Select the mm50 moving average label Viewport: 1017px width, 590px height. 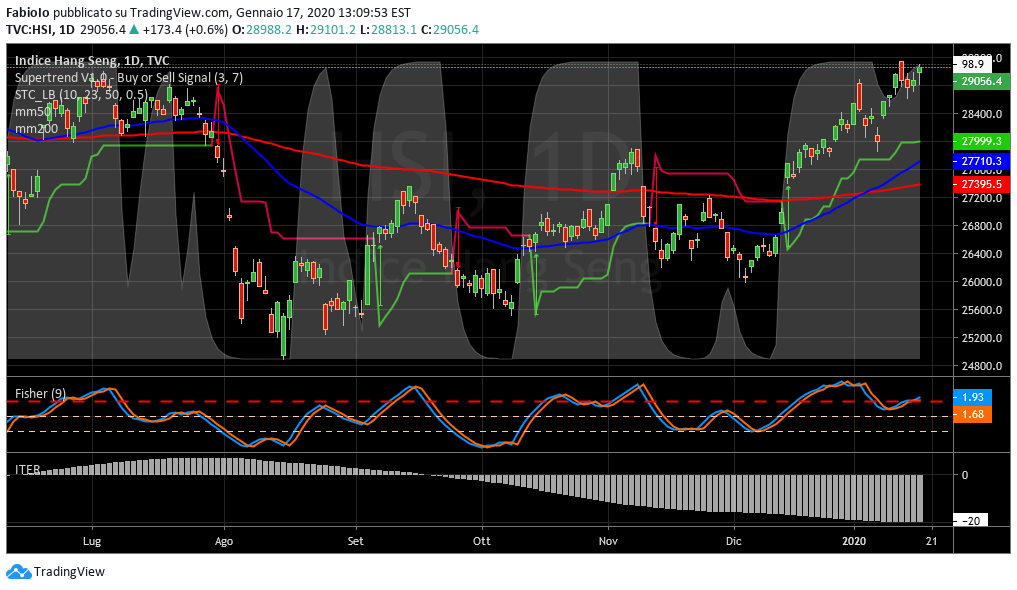32,112
